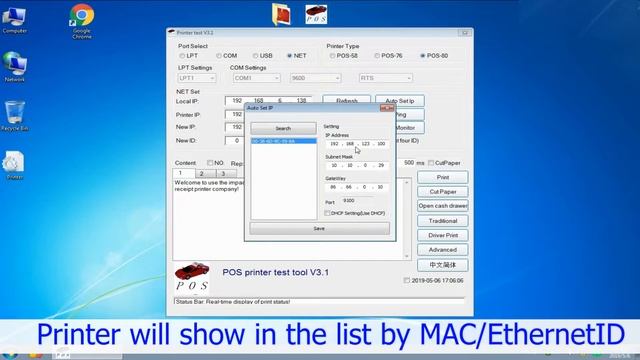The width and height of the screenshot is (640, 360).
Task: Switch language with the 中文简体 button
Action: coord(442,265)
